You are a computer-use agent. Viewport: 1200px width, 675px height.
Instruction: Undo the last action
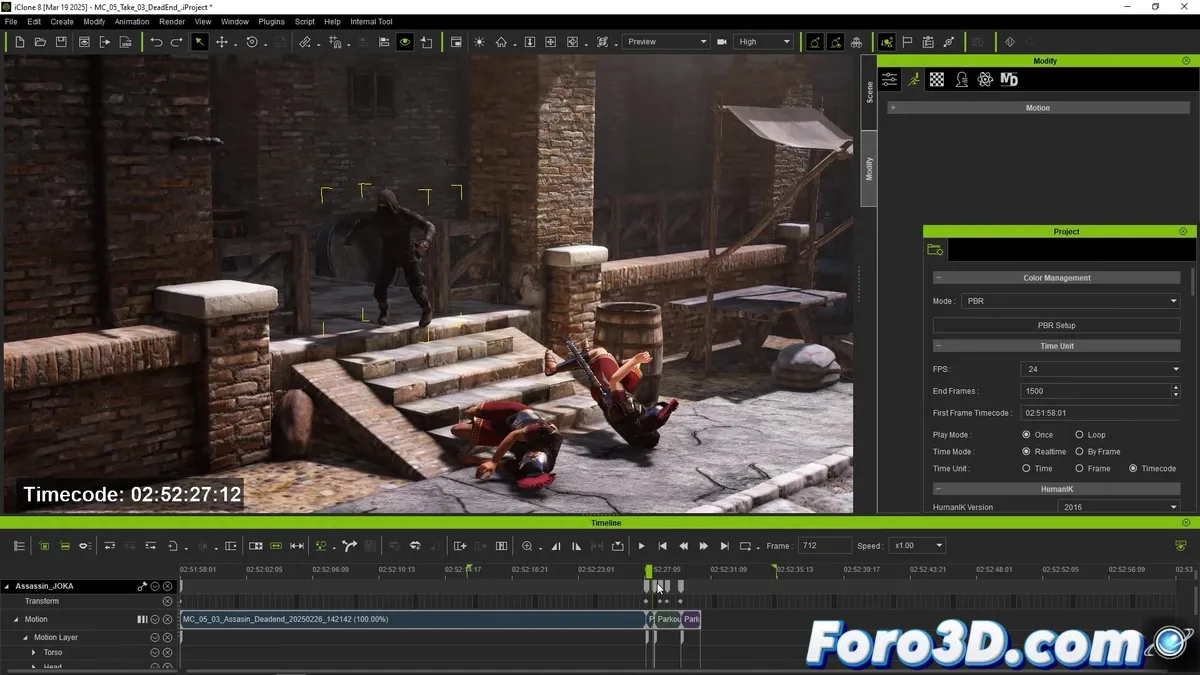pyautogui.click(x=156, y=42)
